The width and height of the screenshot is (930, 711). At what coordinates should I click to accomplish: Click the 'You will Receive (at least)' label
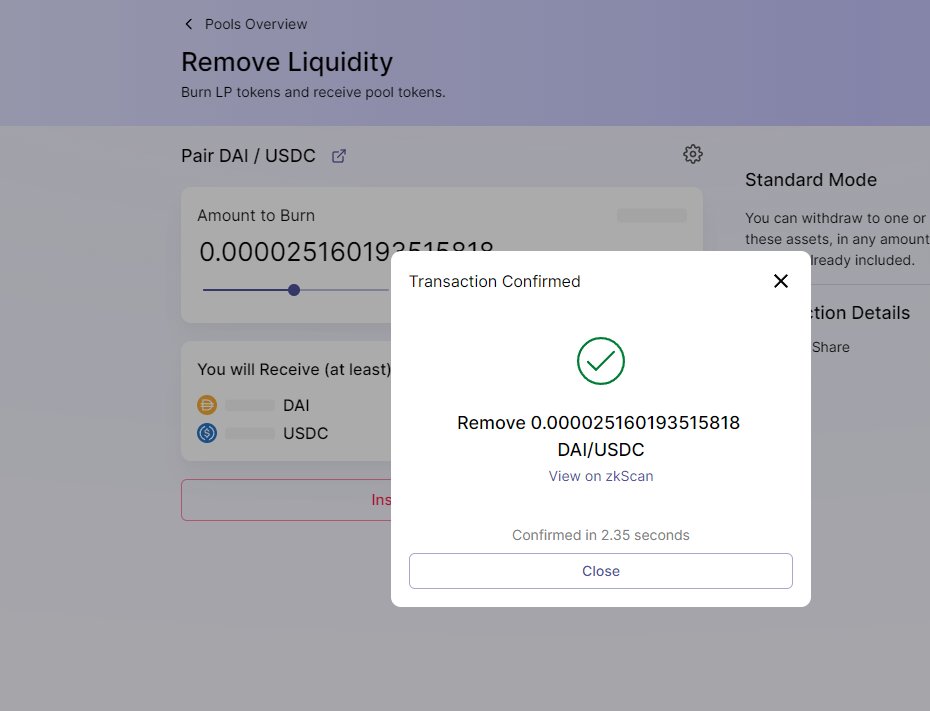294,369
